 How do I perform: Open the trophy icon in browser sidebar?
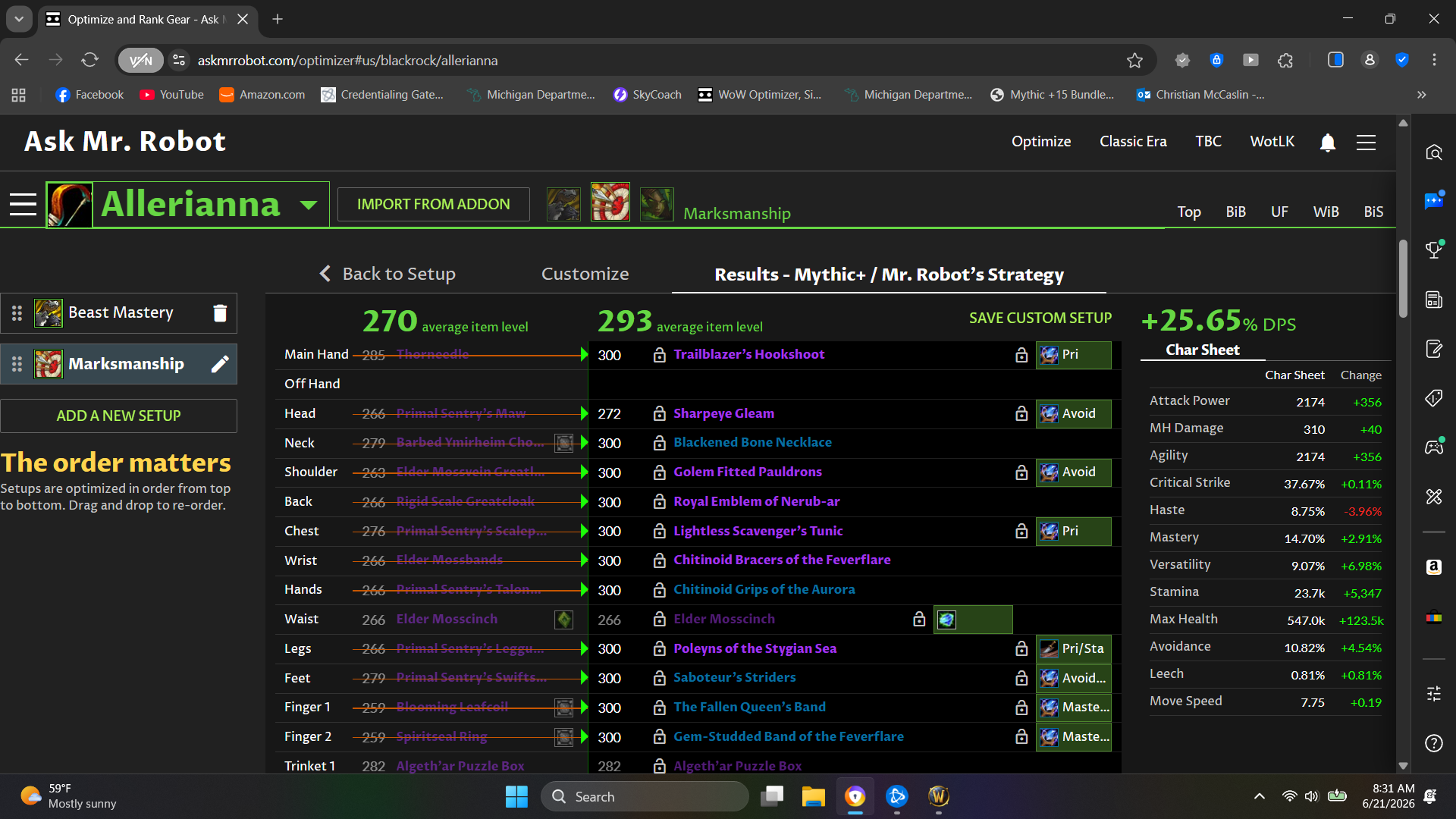[x=1433, y=249]
